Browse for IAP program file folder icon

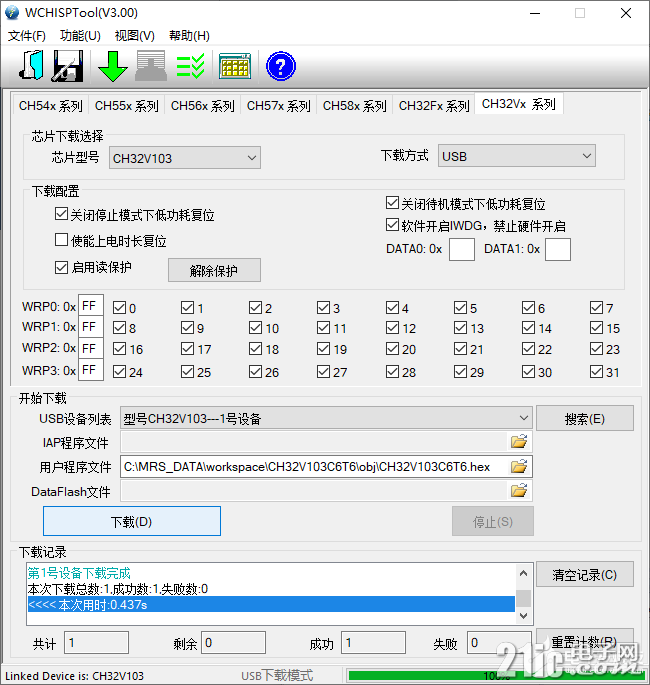(519, 442)
